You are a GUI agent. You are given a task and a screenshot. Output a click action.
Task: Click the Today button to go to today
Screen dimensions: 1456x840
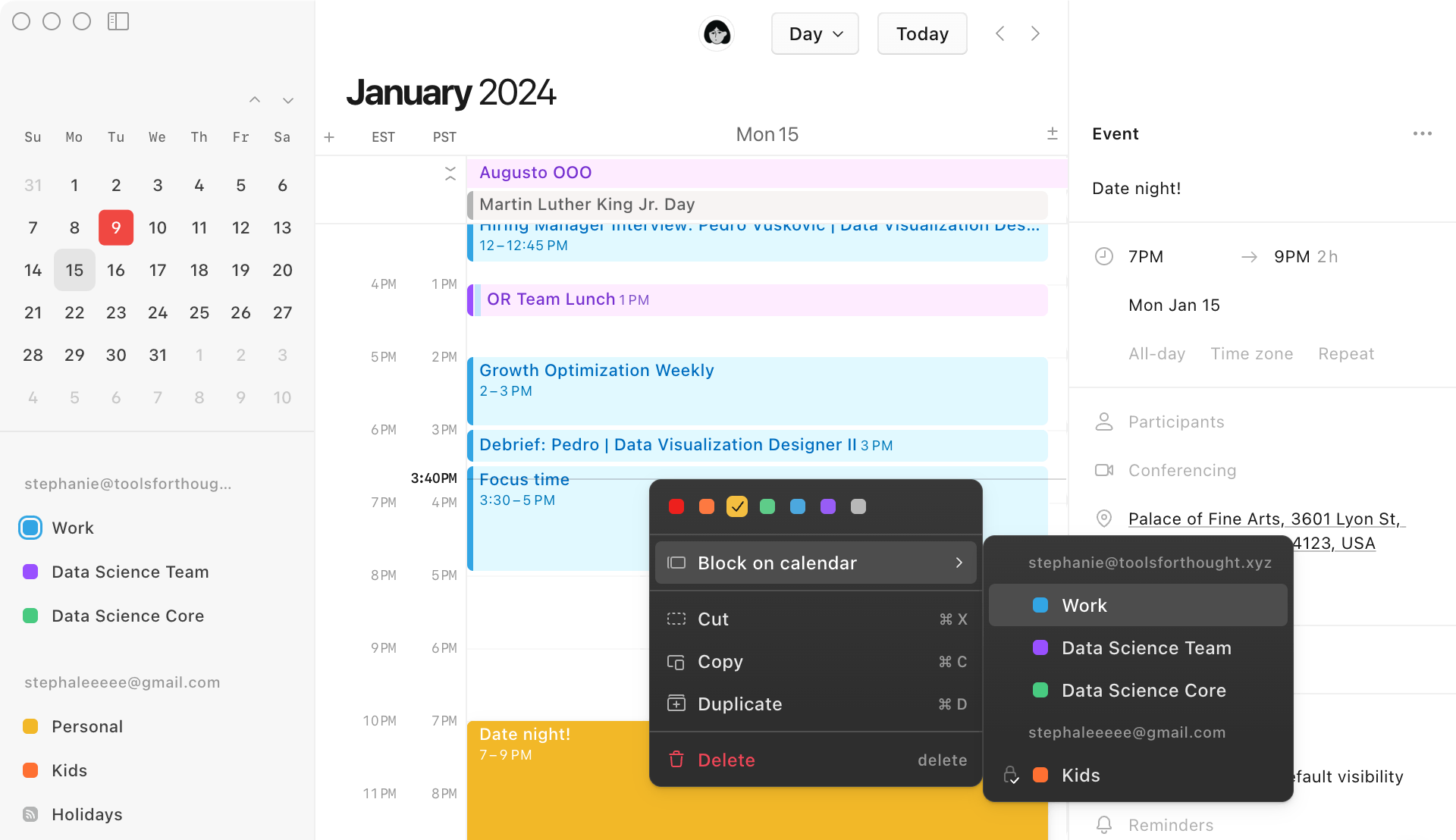click(x=922, y=33)
